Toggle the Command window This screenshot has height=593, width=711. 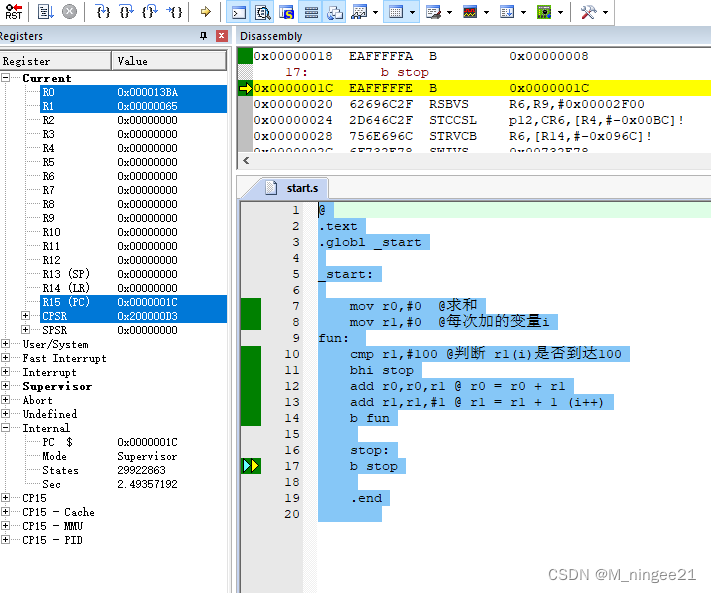pos(239,12)
